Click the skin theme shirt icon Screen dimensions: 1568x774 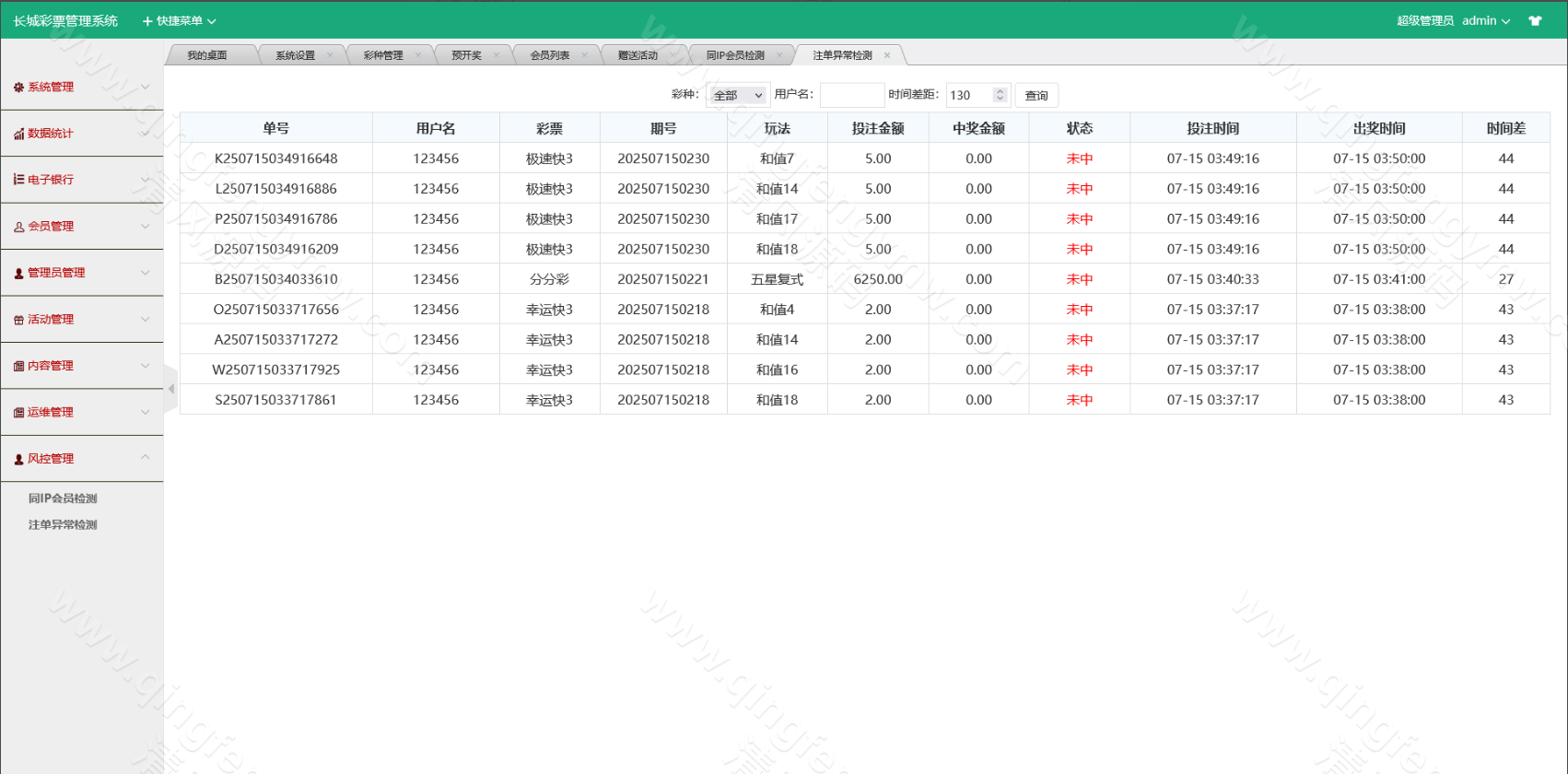[1535, 21]
